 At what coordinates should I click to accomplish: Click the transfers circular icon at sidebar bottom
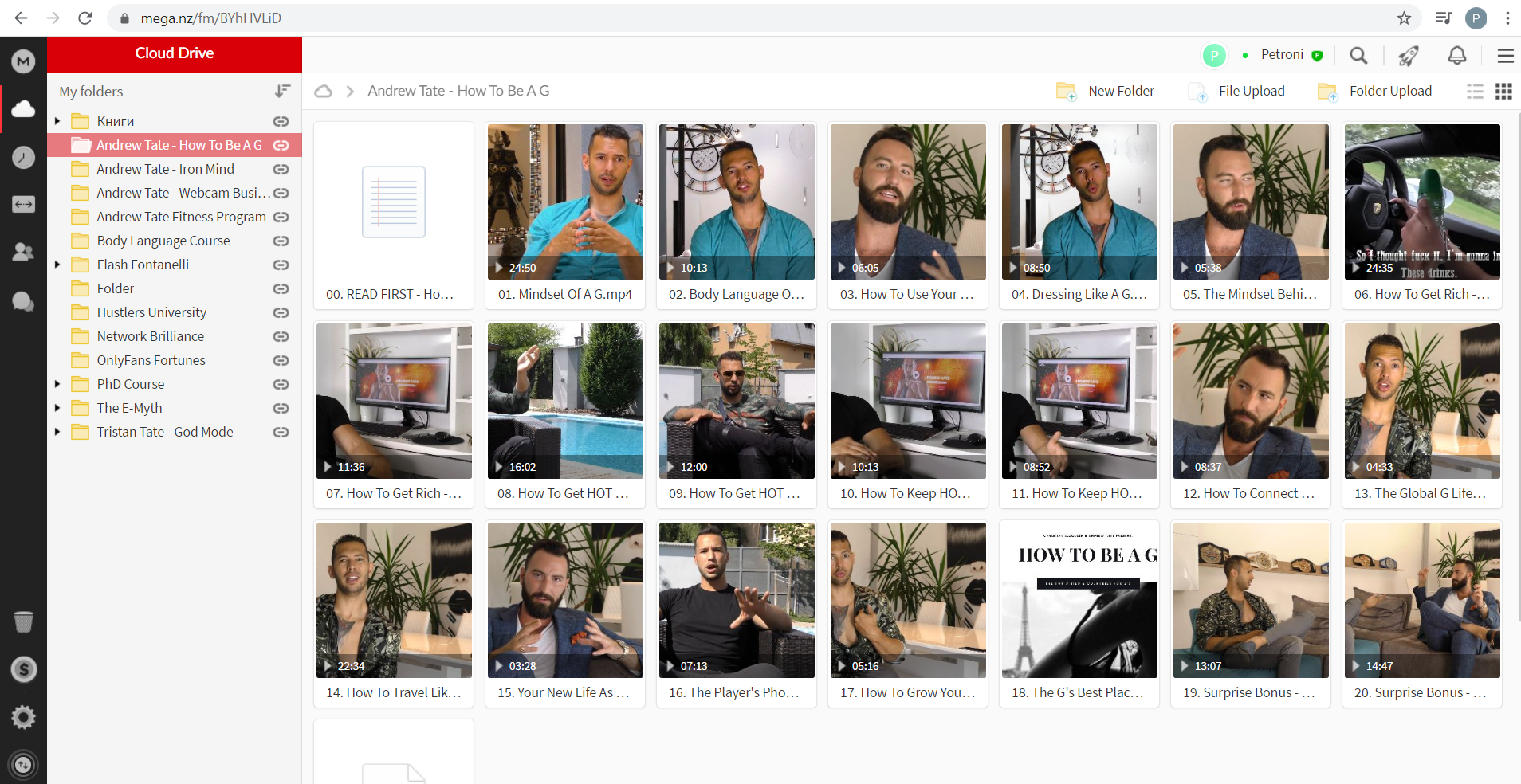(23, 765)
